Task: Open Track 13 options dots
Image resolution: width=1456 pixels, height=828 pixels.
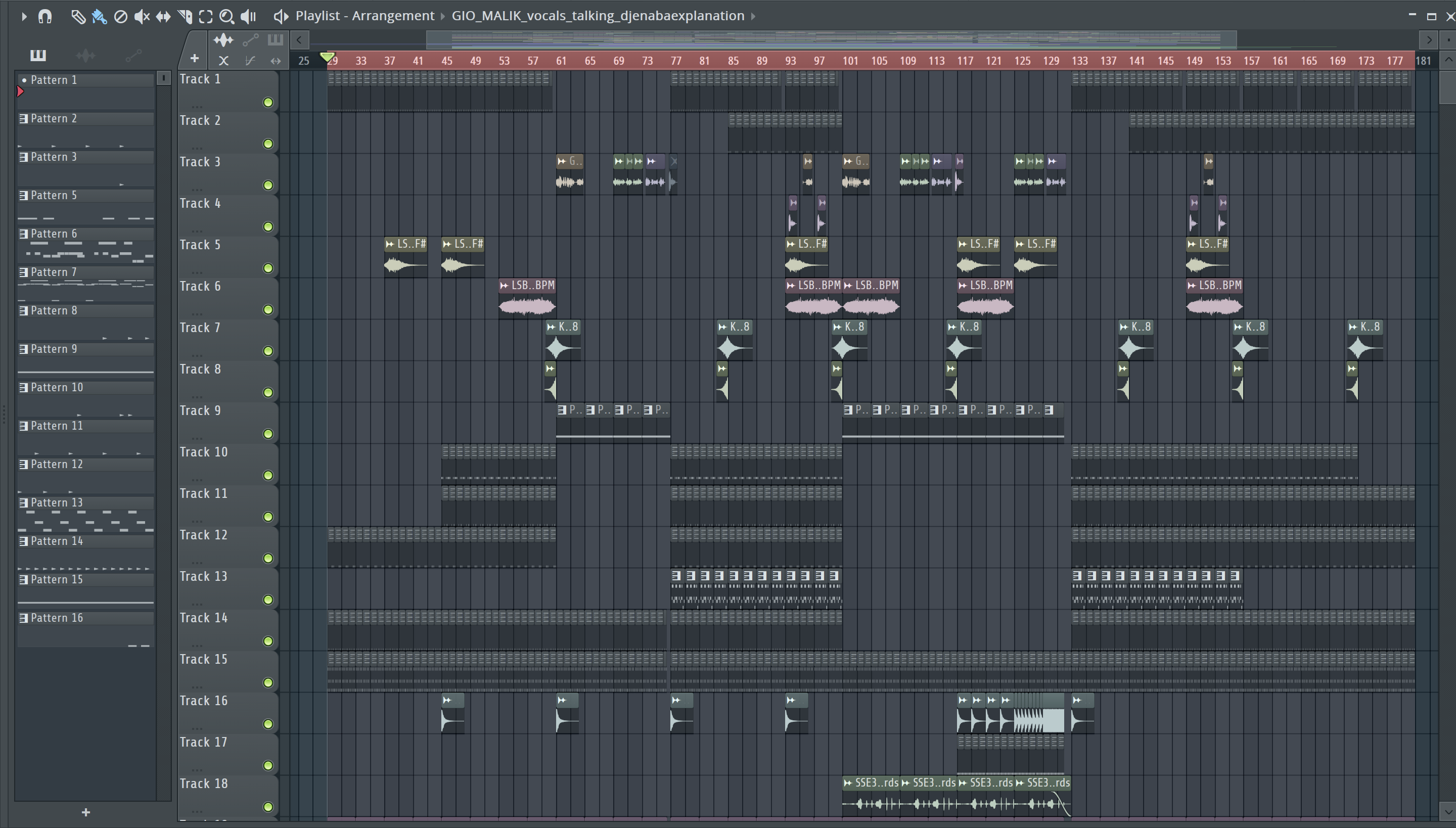Action: pos(197,604)
